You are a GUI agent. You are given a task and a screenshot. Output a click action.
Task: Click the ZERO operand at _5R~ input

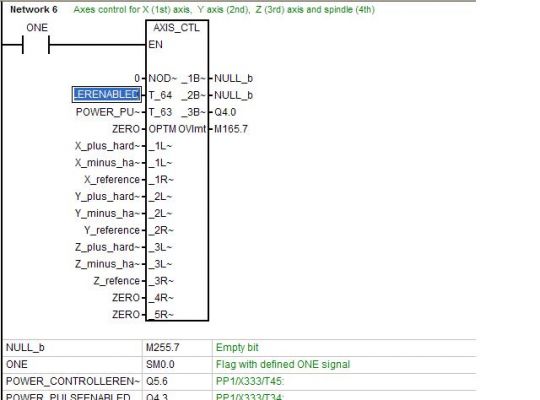126,315
